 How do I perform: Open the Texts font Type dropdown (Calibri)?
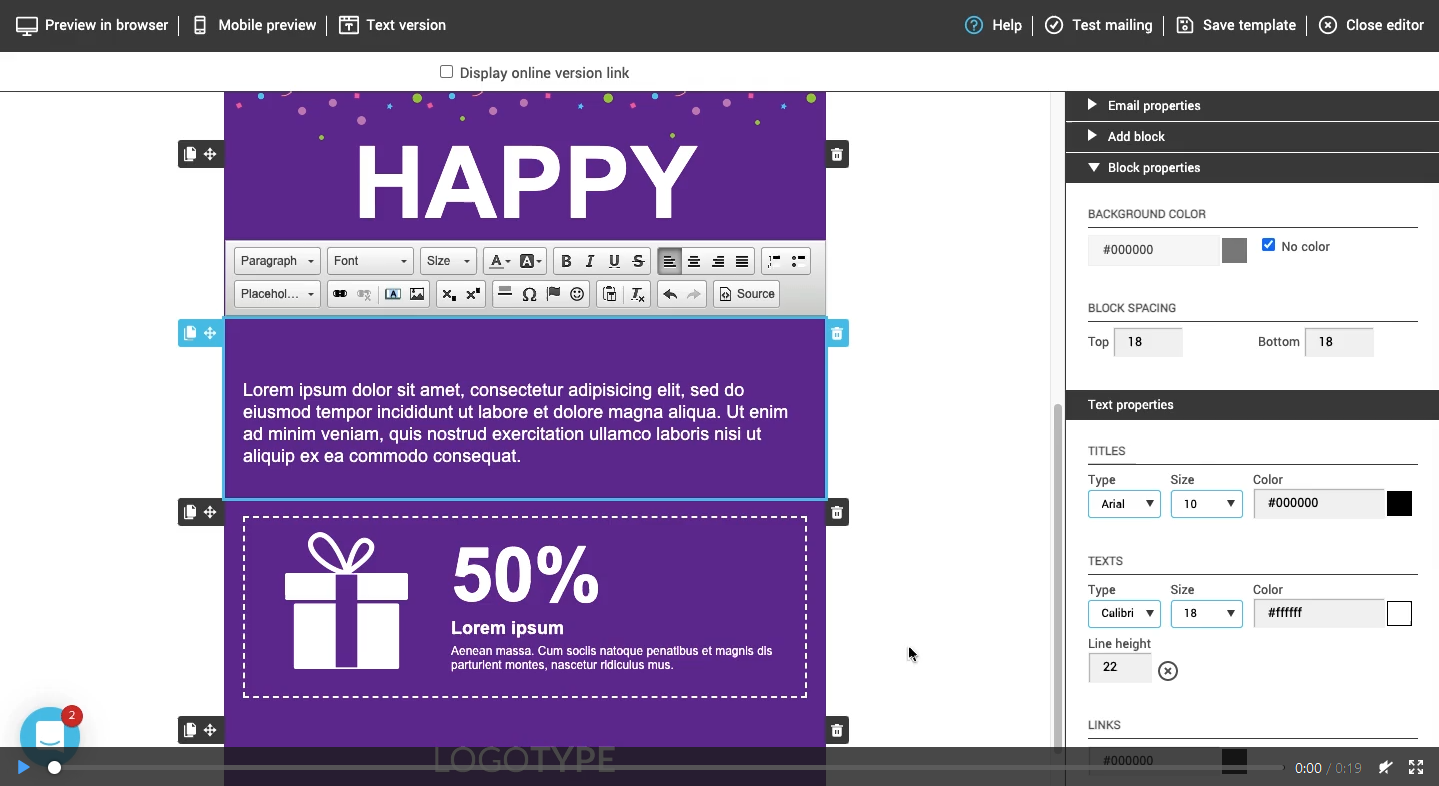pyautogui.click(x=1124, y=613)
